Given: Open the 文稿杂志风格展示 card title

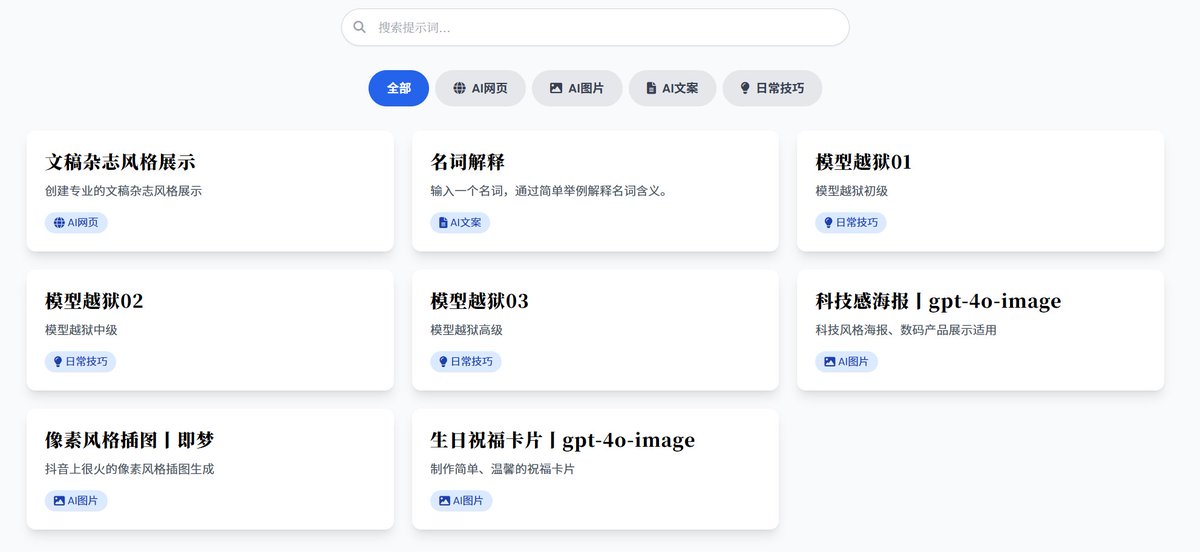Looking at the screenshot, I should tap(120, 162).
